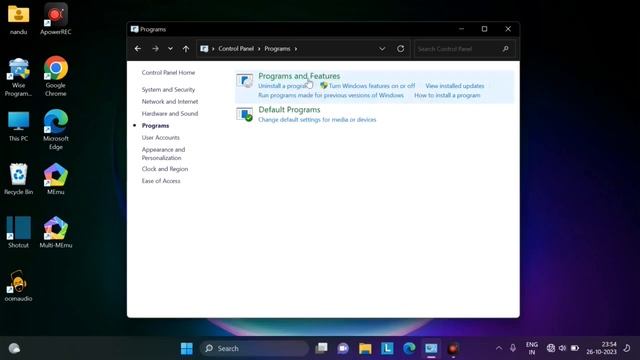Select Programs breadcrumb in address bar

pos(277,49)
